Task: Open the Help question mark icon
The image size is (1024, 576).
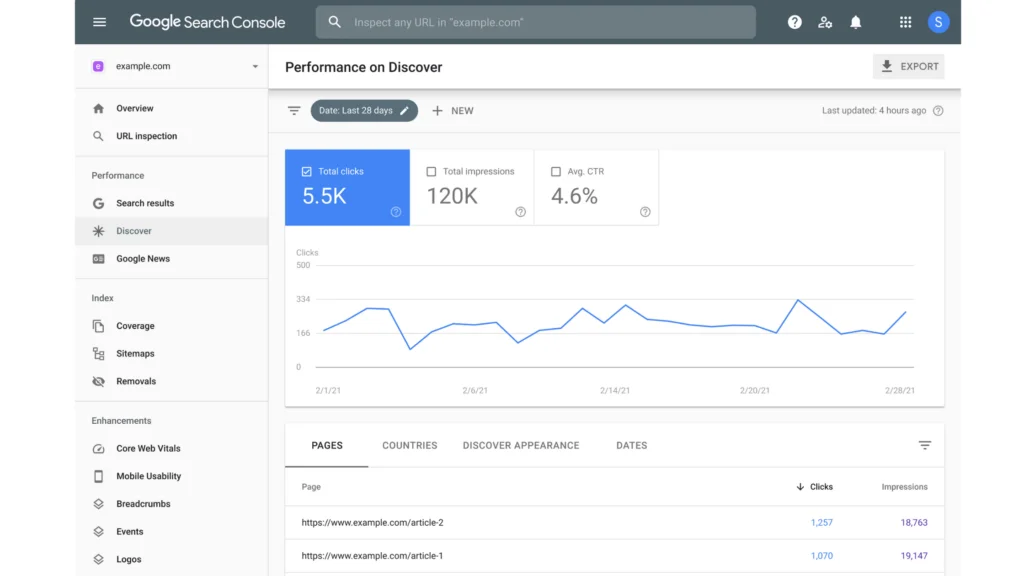Action: (794, 22)
